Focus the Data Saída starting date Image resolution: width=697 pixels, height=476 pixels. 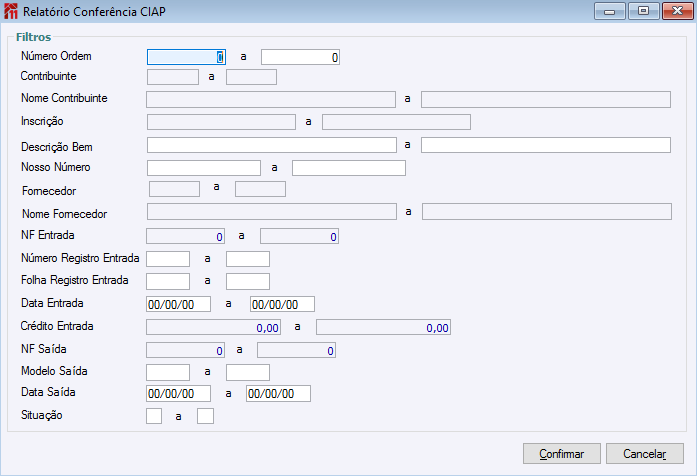(179, 393)
